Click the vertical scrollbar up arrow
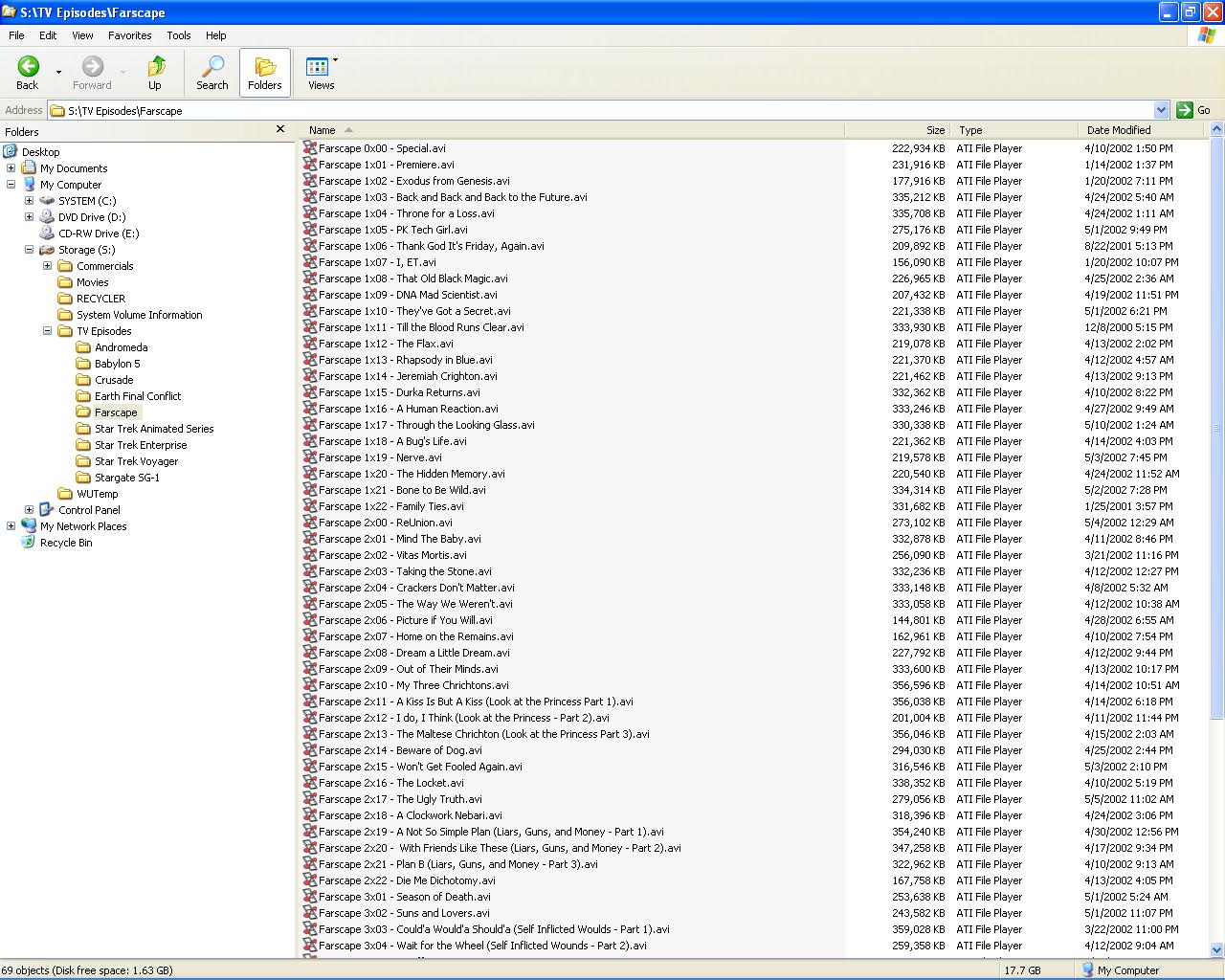This screenshot has height=980, width=1225. 1216,130
